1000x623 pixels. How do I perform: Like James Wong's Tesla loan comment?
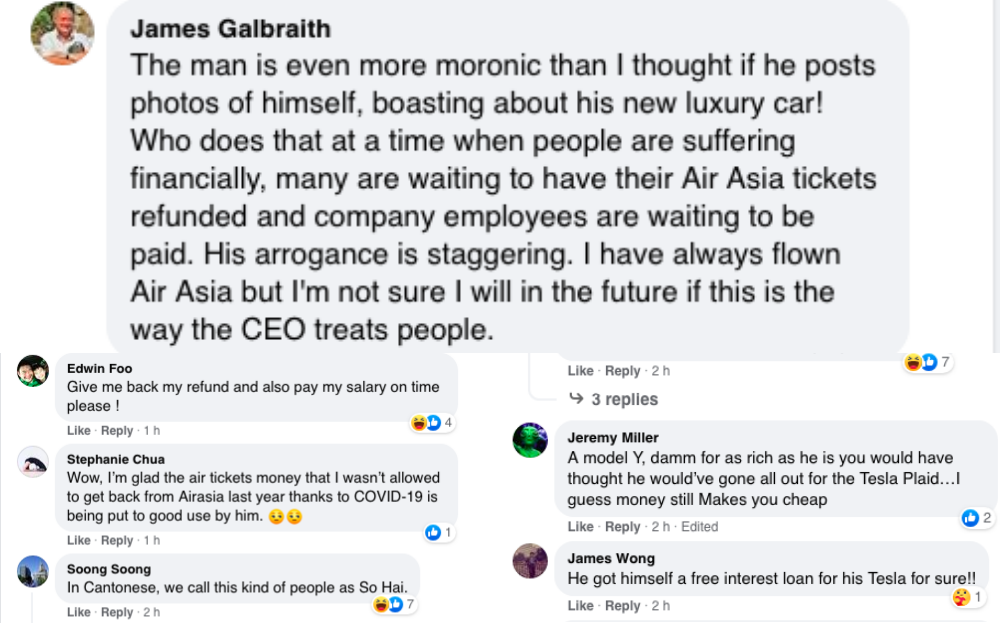coord(580,606)
